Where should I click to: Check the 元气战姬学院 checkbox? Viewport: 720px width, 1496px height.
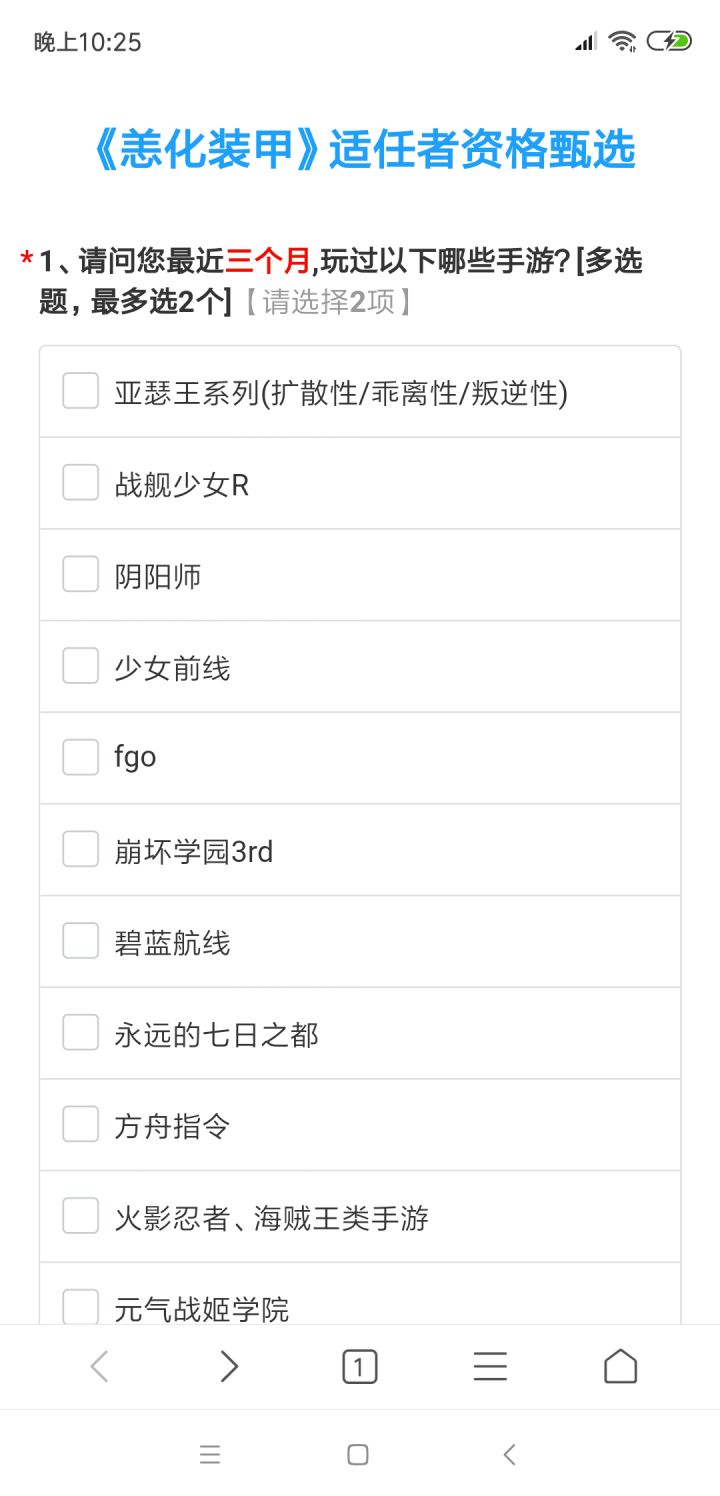click(x=81, y=1307)
